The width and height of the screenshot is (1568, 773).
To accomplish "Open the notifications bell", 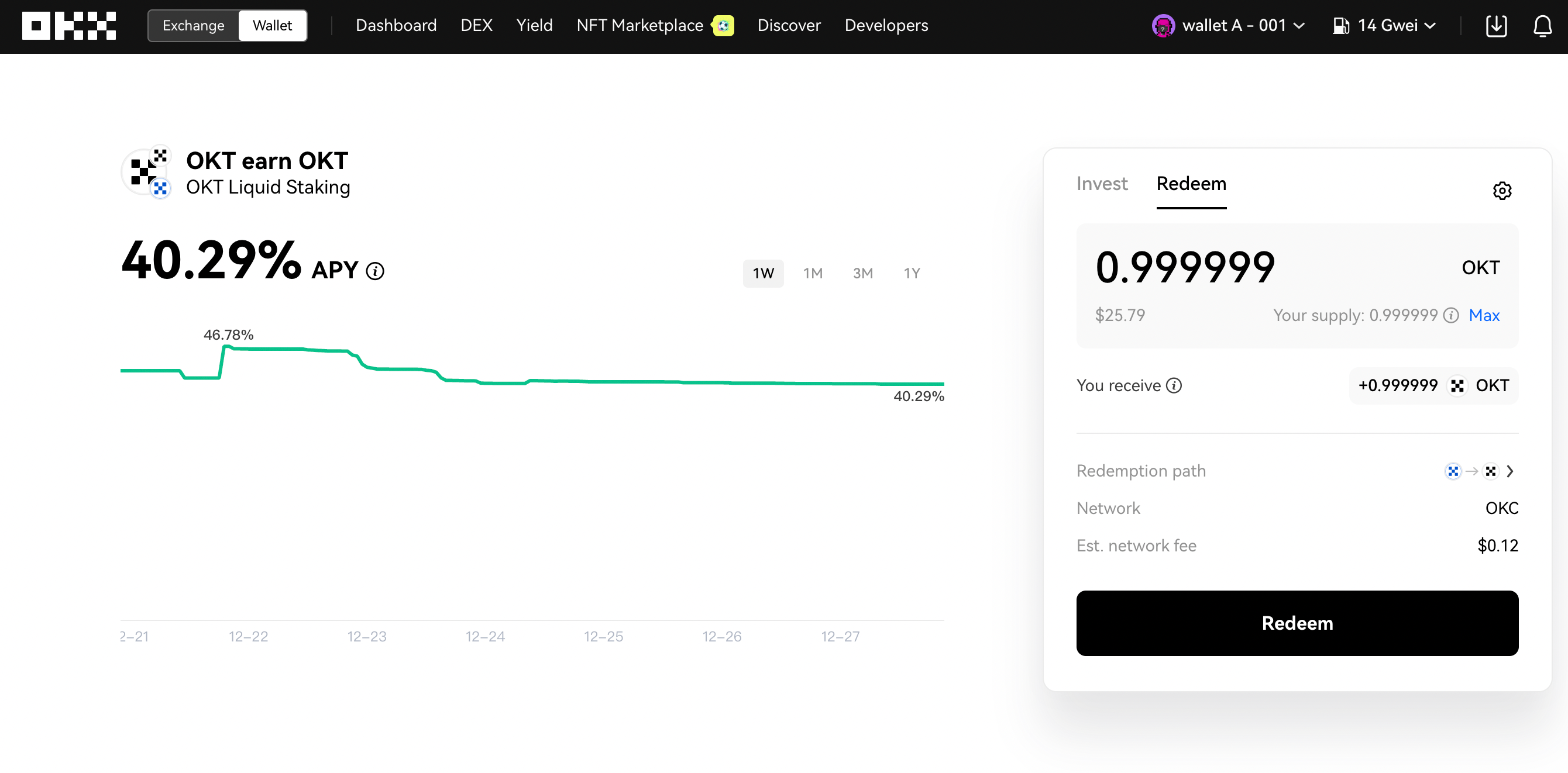I will tap(1542, 26).
